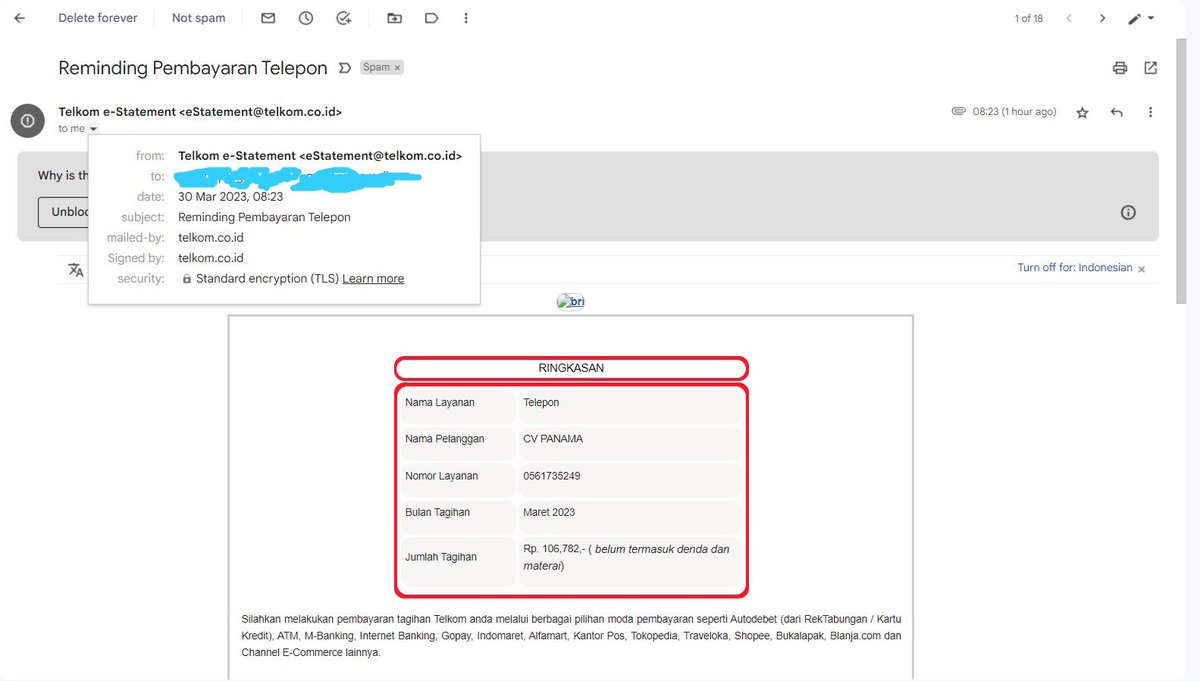
Task: Select the email subject 'Reminding Pembayaran Telepon'
Action: tap(193, 68)
